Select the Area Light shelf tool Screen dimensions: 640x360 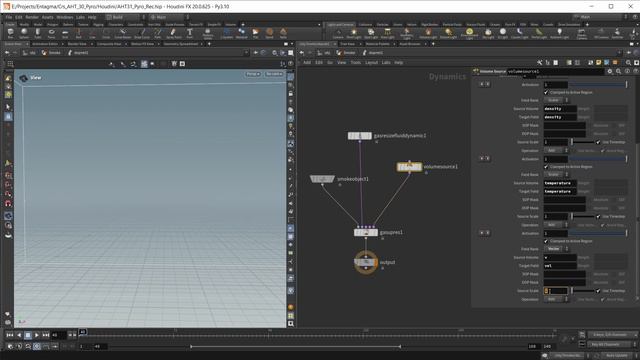pos(387,33)
